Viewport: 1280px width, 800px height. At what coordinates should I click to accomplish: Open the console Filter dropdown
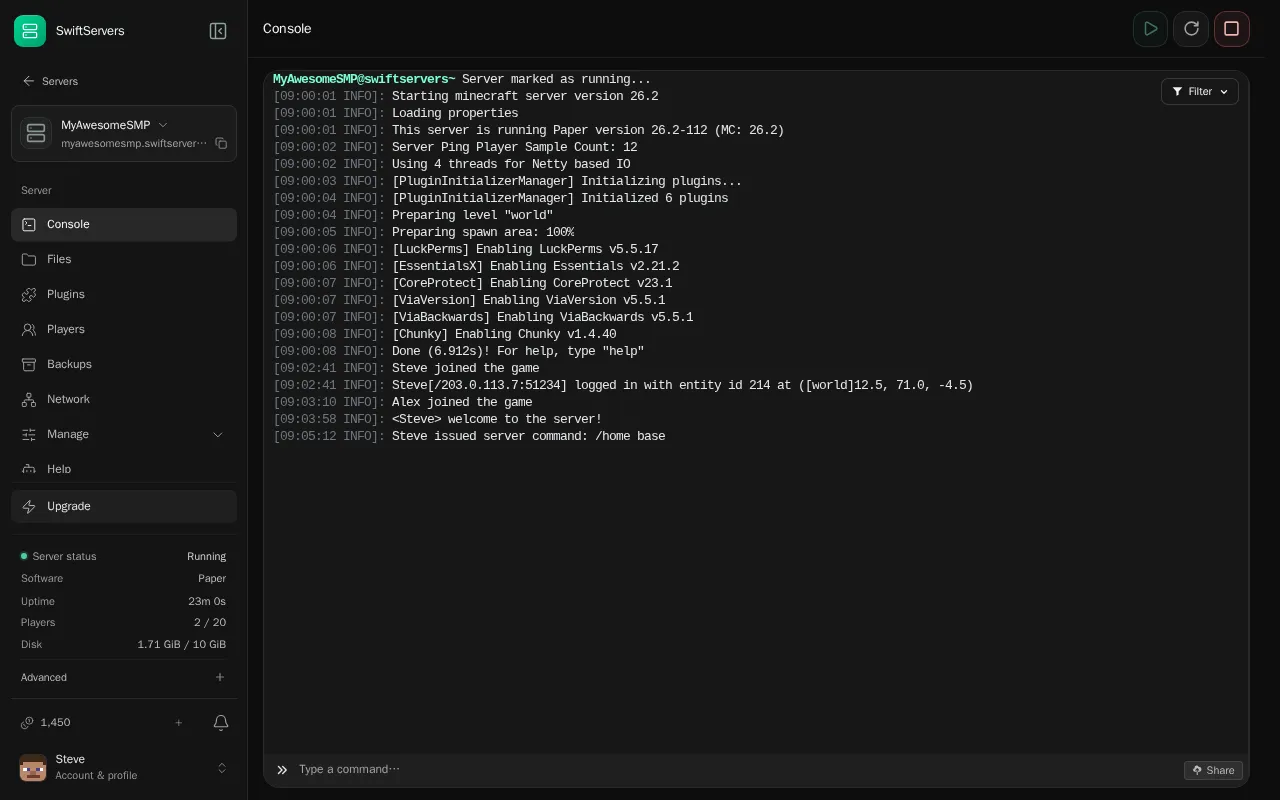(1200, 92)
